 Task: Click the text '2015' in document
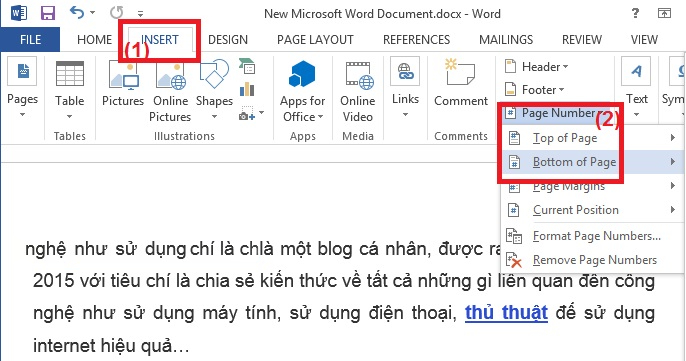tap(54, 281)
